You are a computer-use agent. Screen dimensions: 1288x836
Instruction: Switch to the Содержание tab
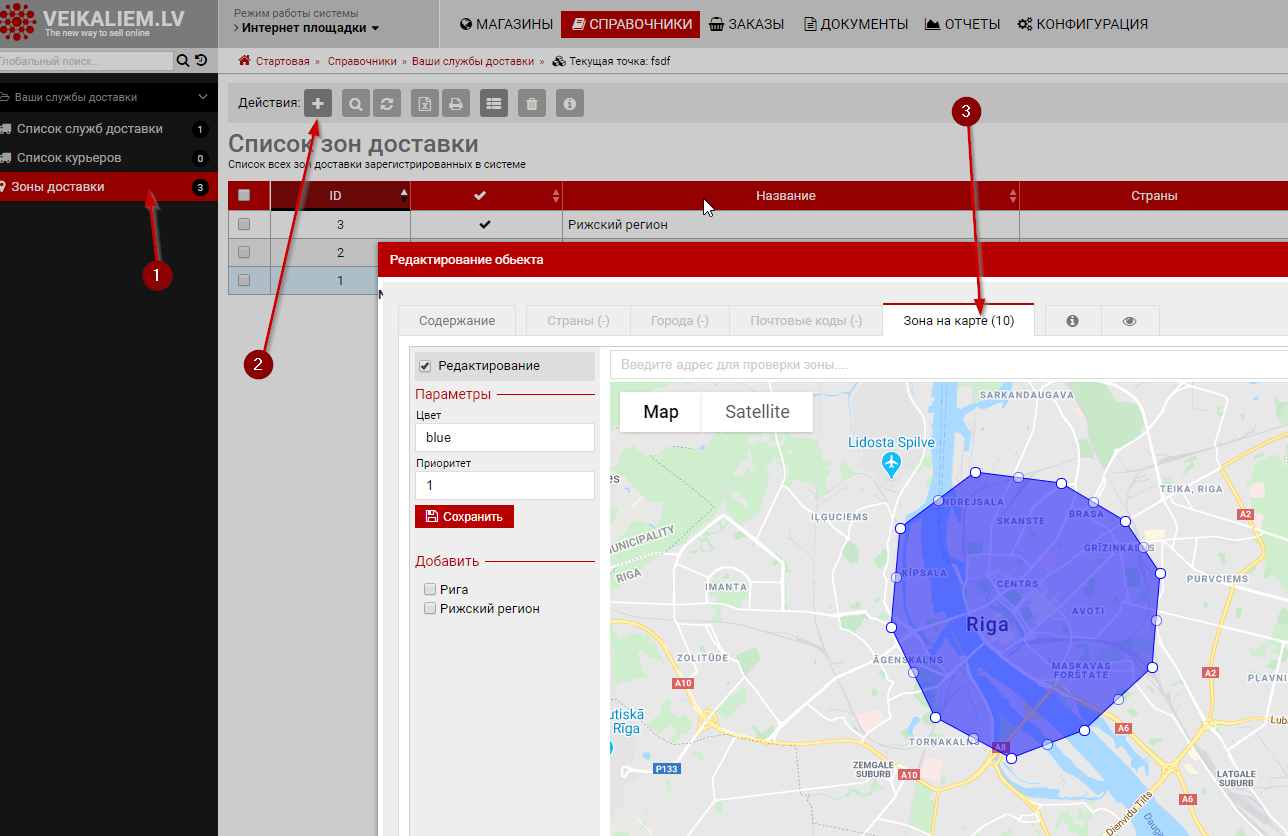[457, 321]
